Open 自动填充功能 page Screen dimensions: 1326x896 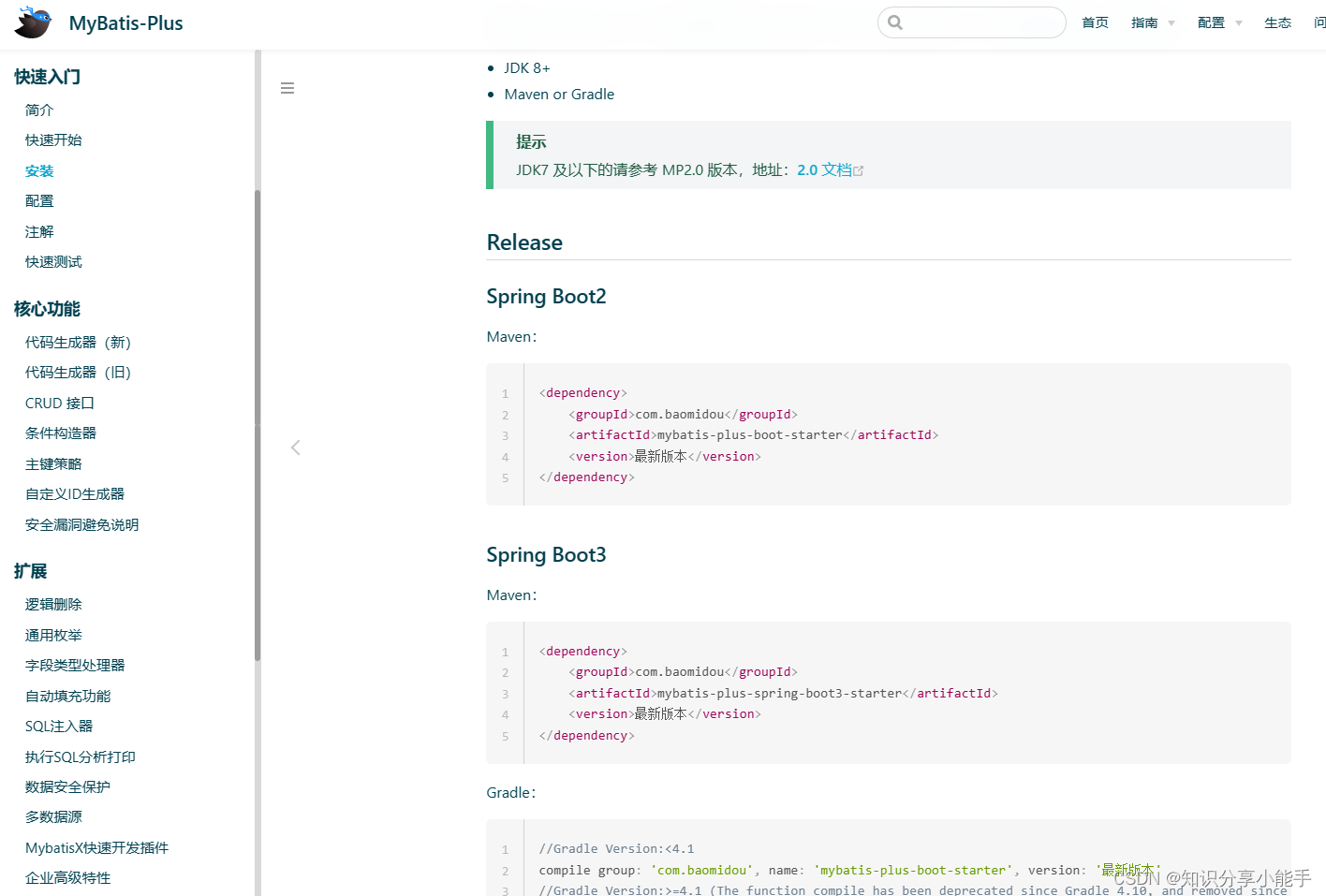[67, 697]
